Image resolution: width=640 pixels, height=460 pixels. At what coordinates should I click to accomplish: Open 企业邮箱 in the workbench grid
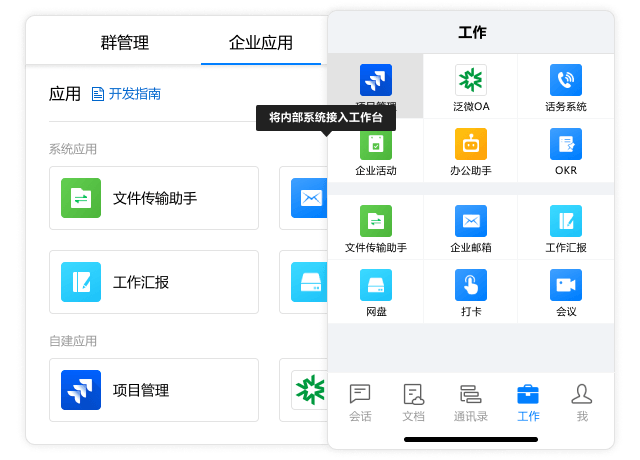(x=470, y=222)
